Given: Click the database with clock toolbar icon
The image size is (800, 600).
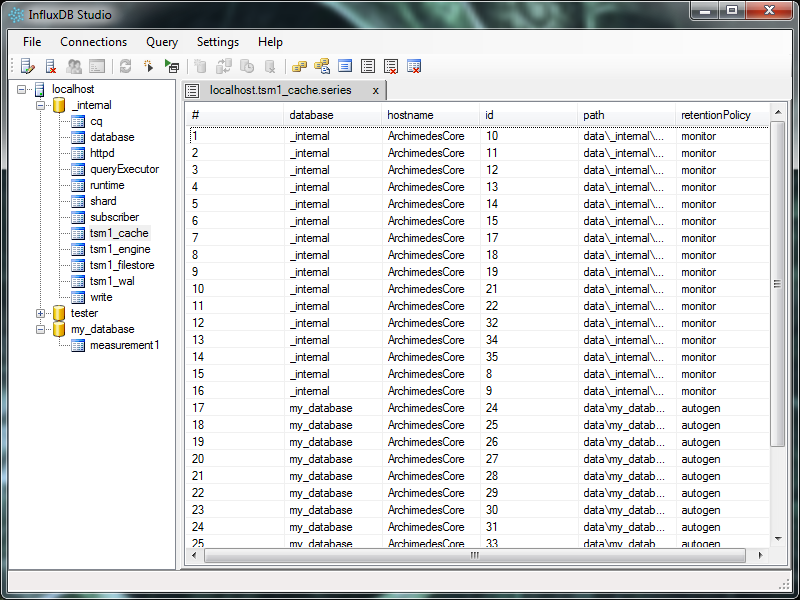Looking at the screenshot, I should 247,66.
